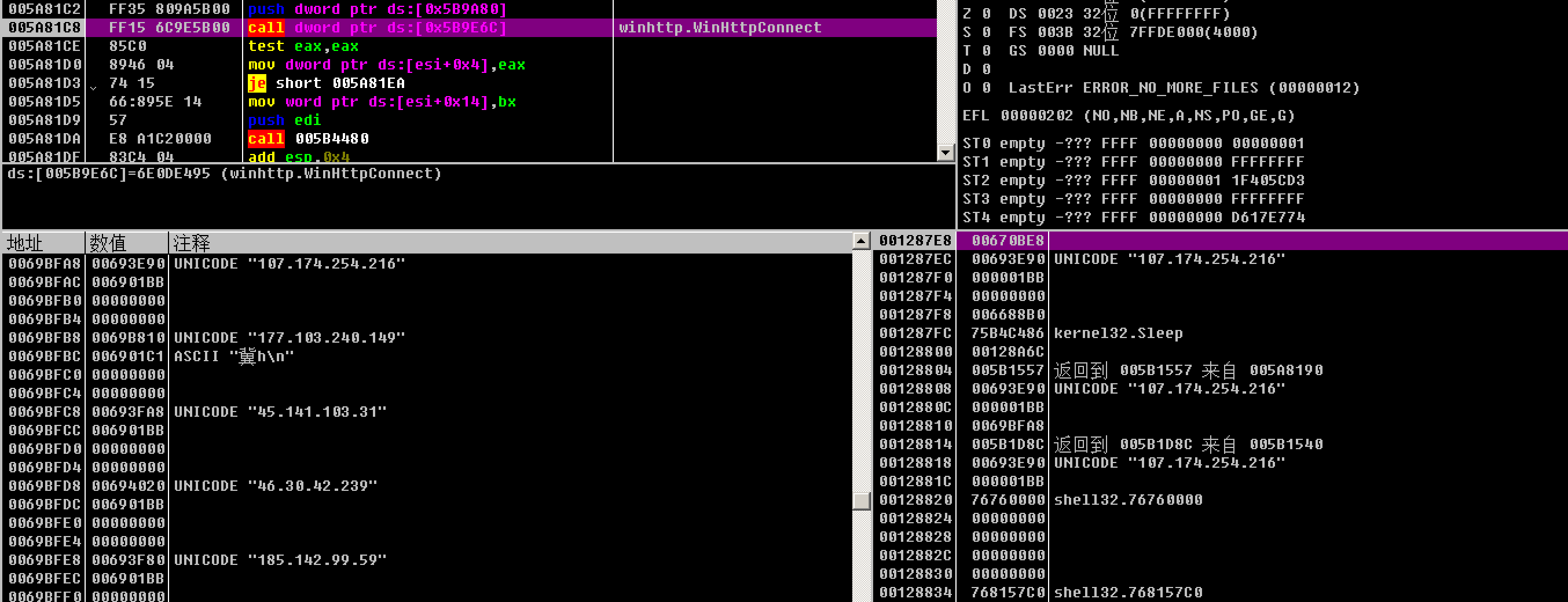Click the 地址 column header
This screenshot has width=1568, height=602.
43,243
